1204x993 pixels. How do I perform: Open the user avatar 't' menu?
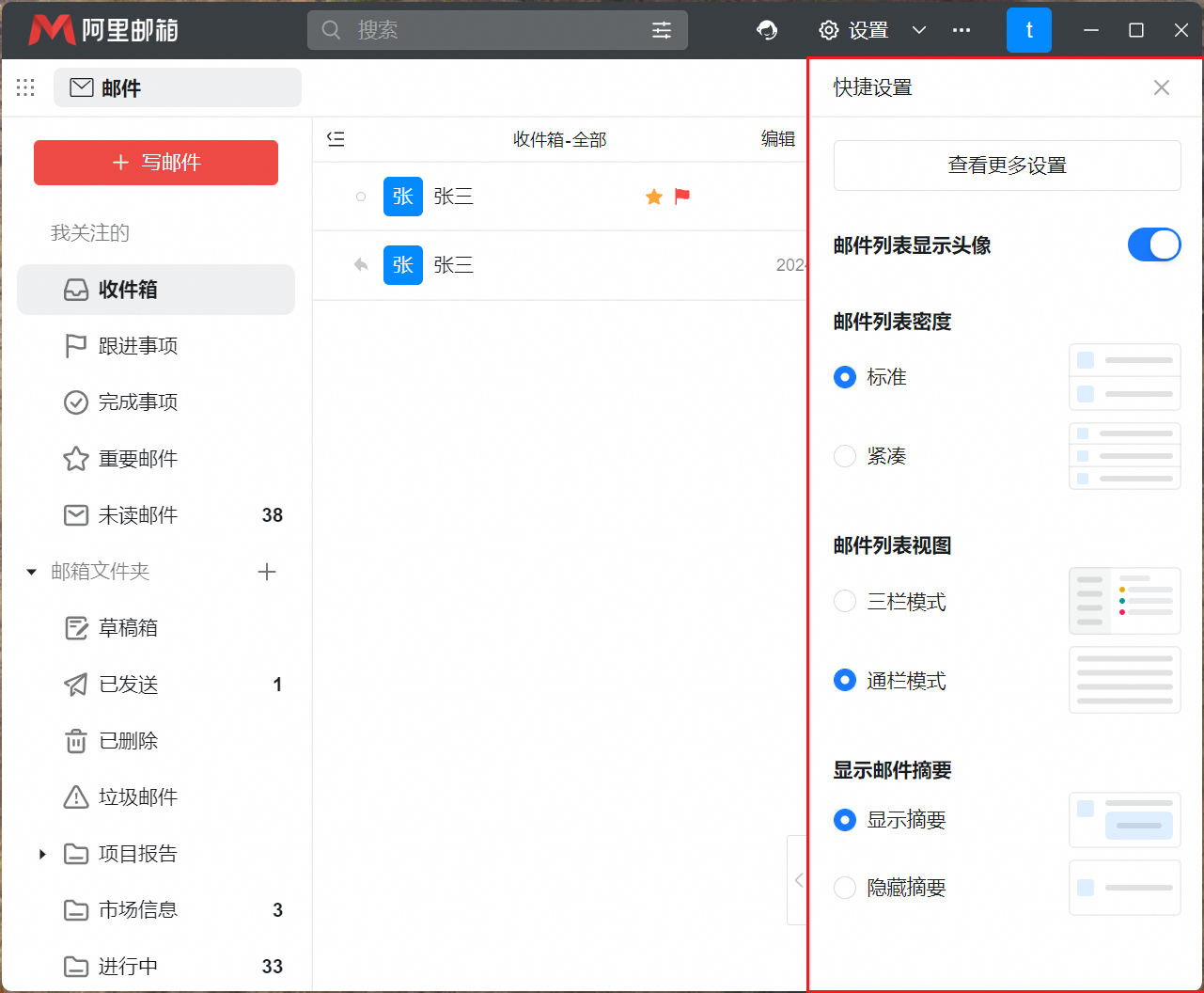point(1029,30)
